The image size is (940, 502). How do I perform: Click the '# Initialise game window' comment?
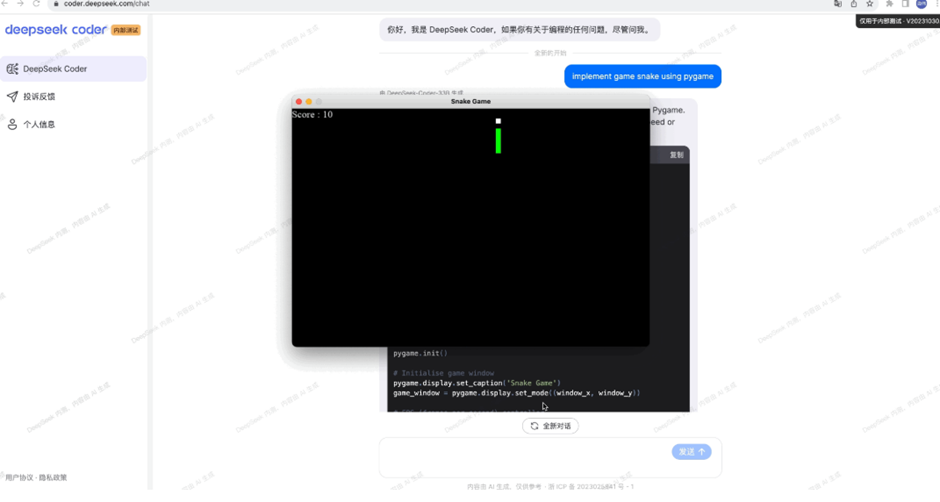pyautogui.click(x=444, y=373)
